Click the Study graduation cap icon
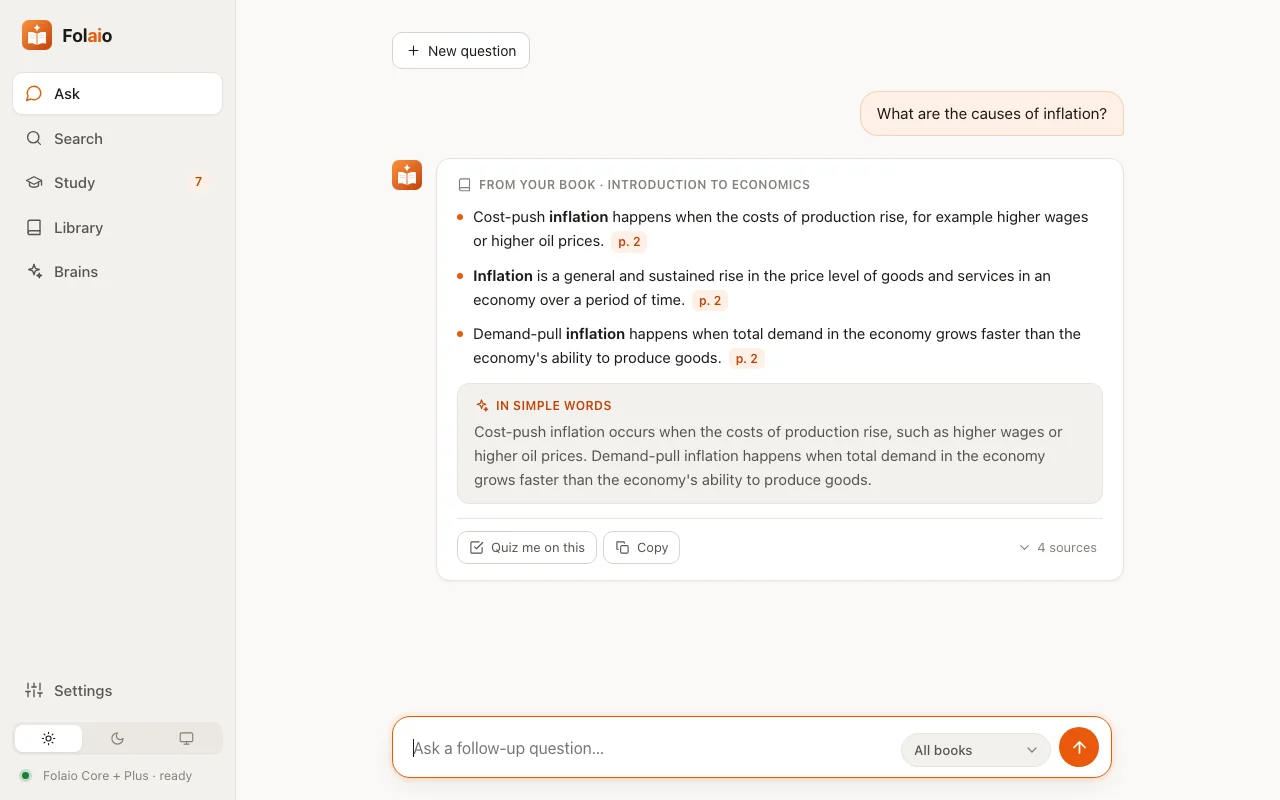 pos(34,183)
